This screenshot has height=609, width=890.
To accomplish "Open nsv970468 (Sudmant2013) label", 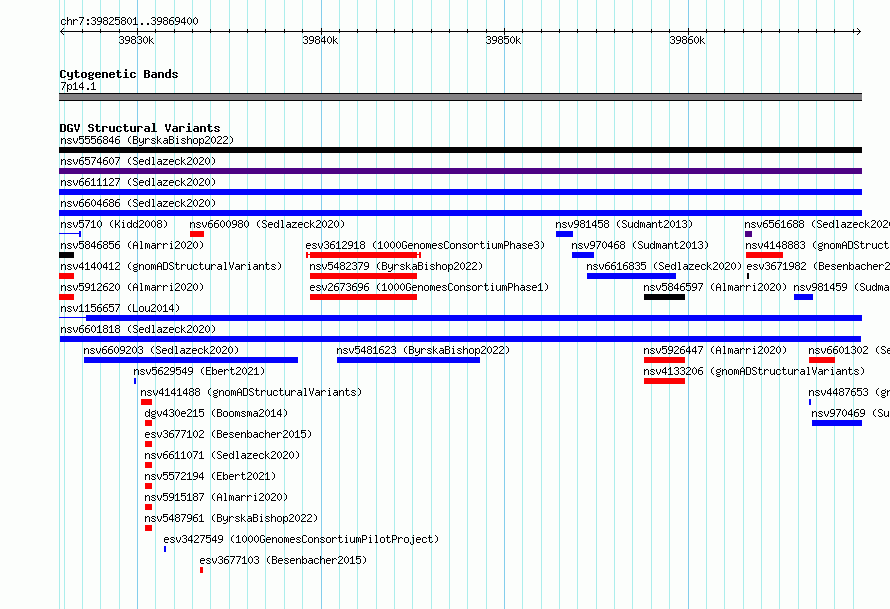I will [x=640, y=245].
